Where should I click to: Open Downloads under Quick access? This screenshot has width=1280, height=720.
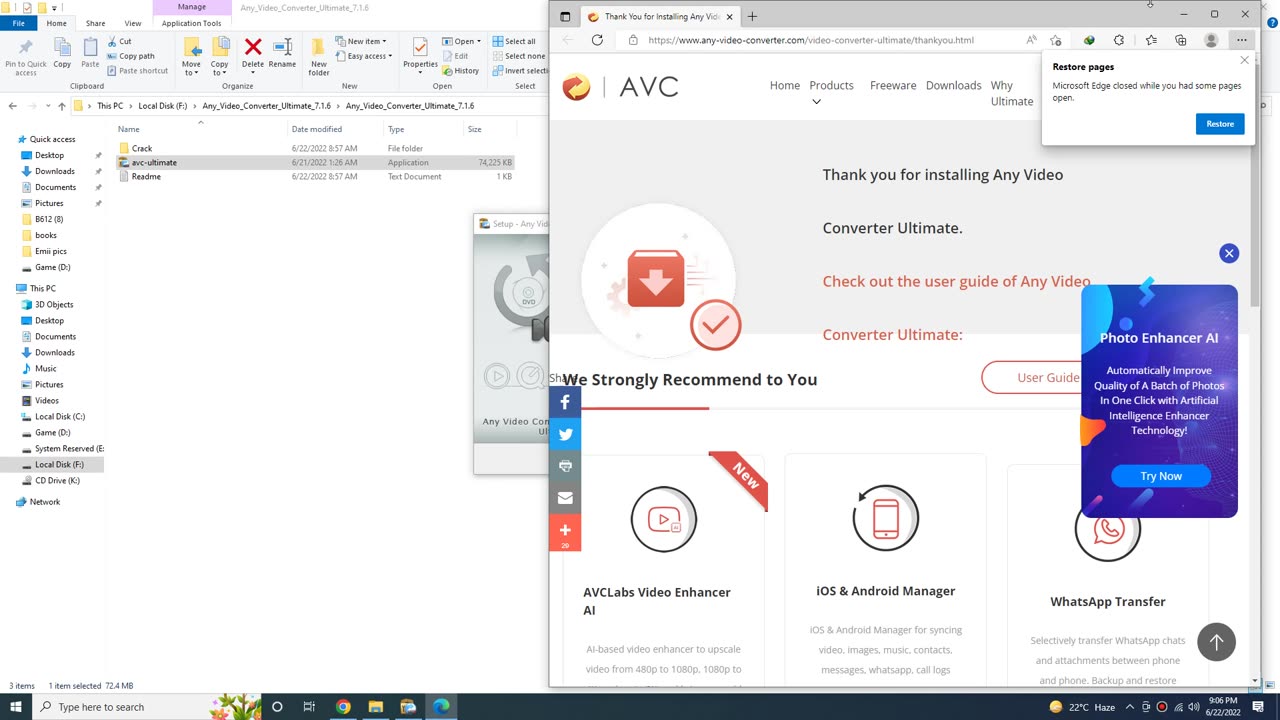point(55,171)
